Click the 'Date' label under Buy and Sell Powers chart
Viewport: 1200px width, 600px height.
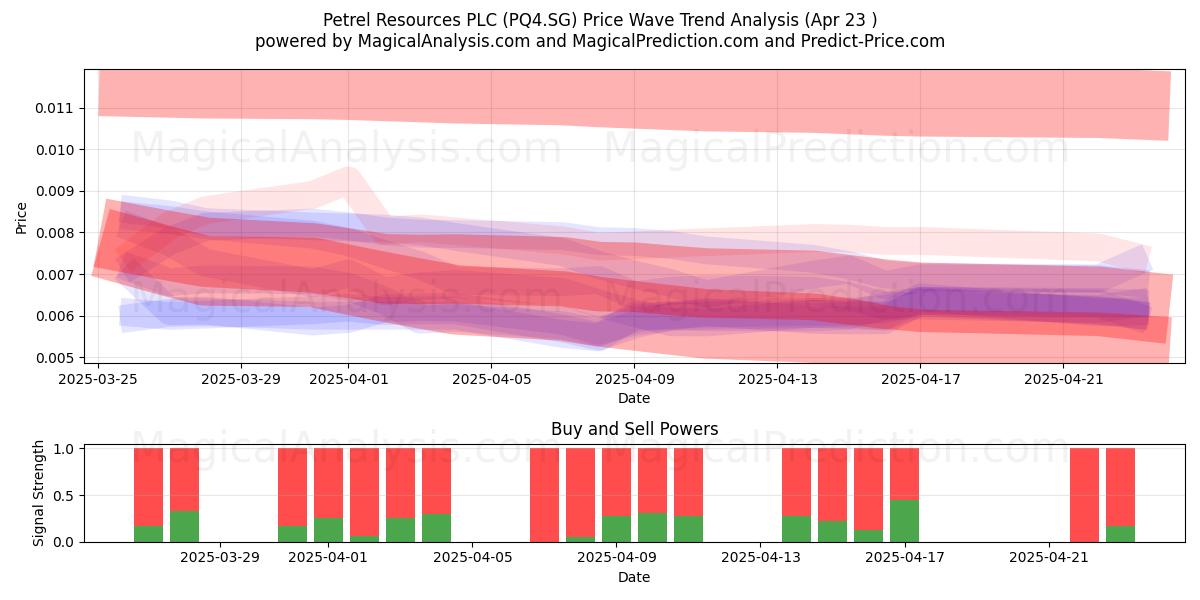pyautogui.click(x=634, y=577)
